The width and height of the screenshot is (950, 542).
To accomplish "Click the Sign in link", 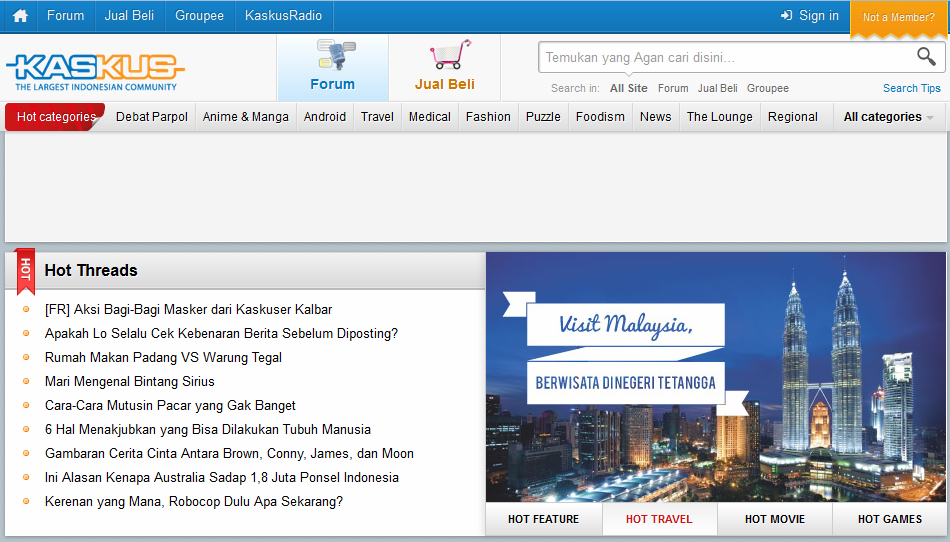I will [819, 16].
